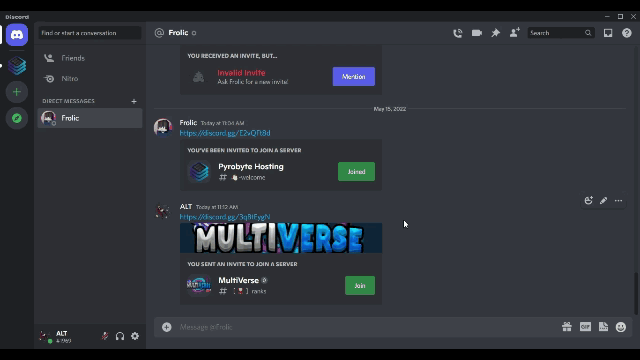Viewport: 640px width, 360px height.
Task: Open User Settings gear icon
Action: pos(135,336)
